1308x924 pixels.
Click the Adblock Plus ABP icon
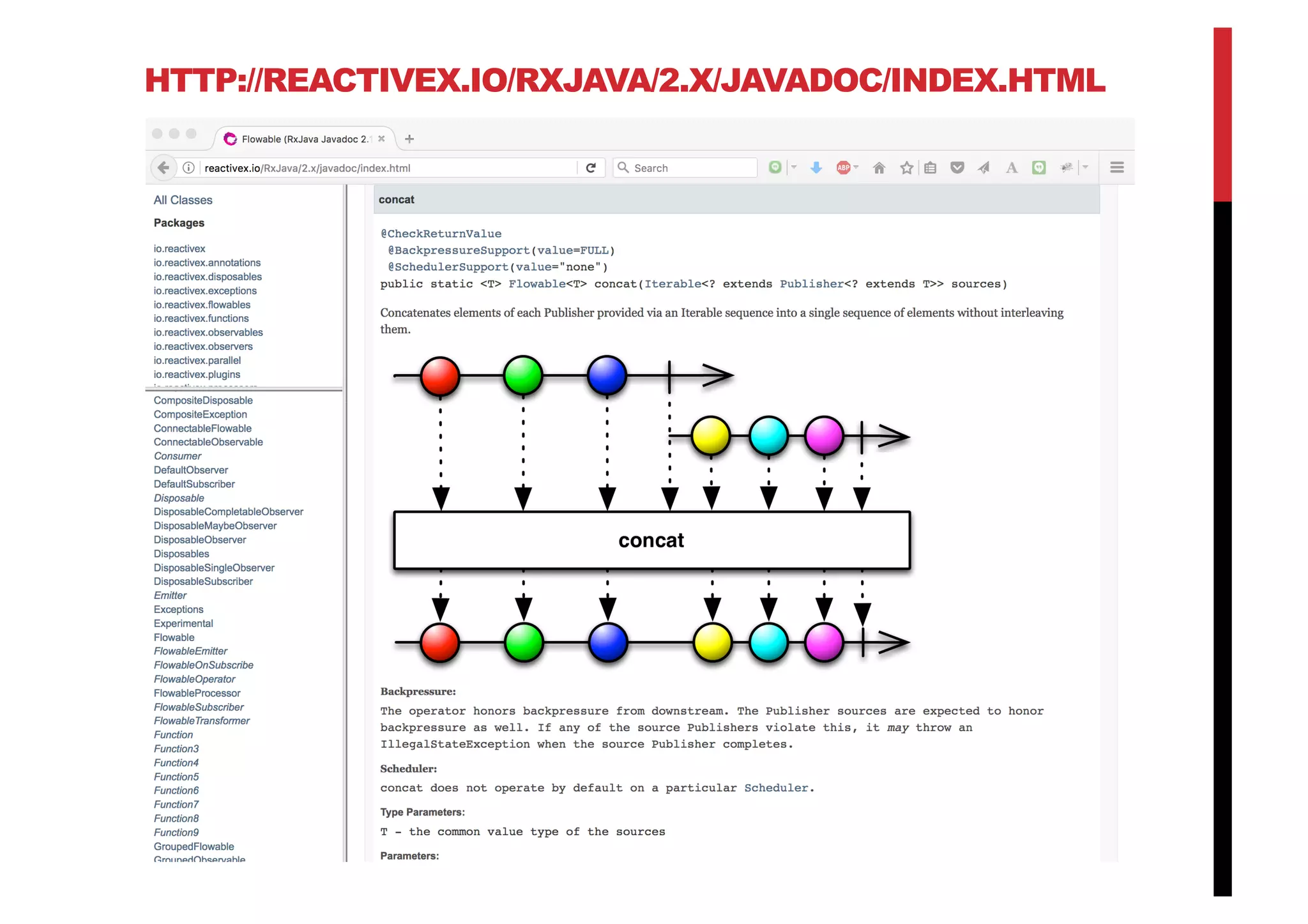843,168
